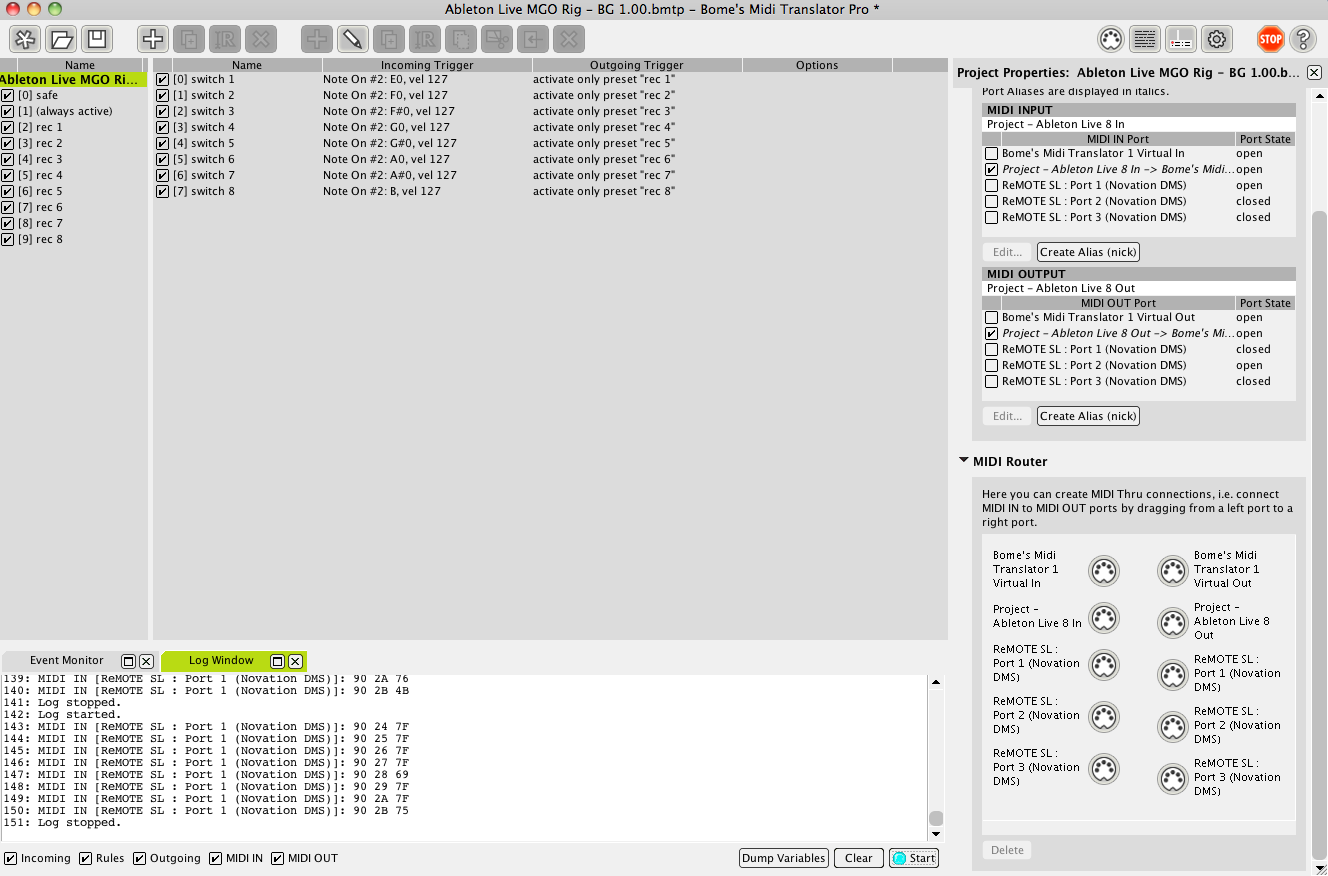1328x876 pixels.
Task: Click the rename translator icon
Action: point(425,39)
